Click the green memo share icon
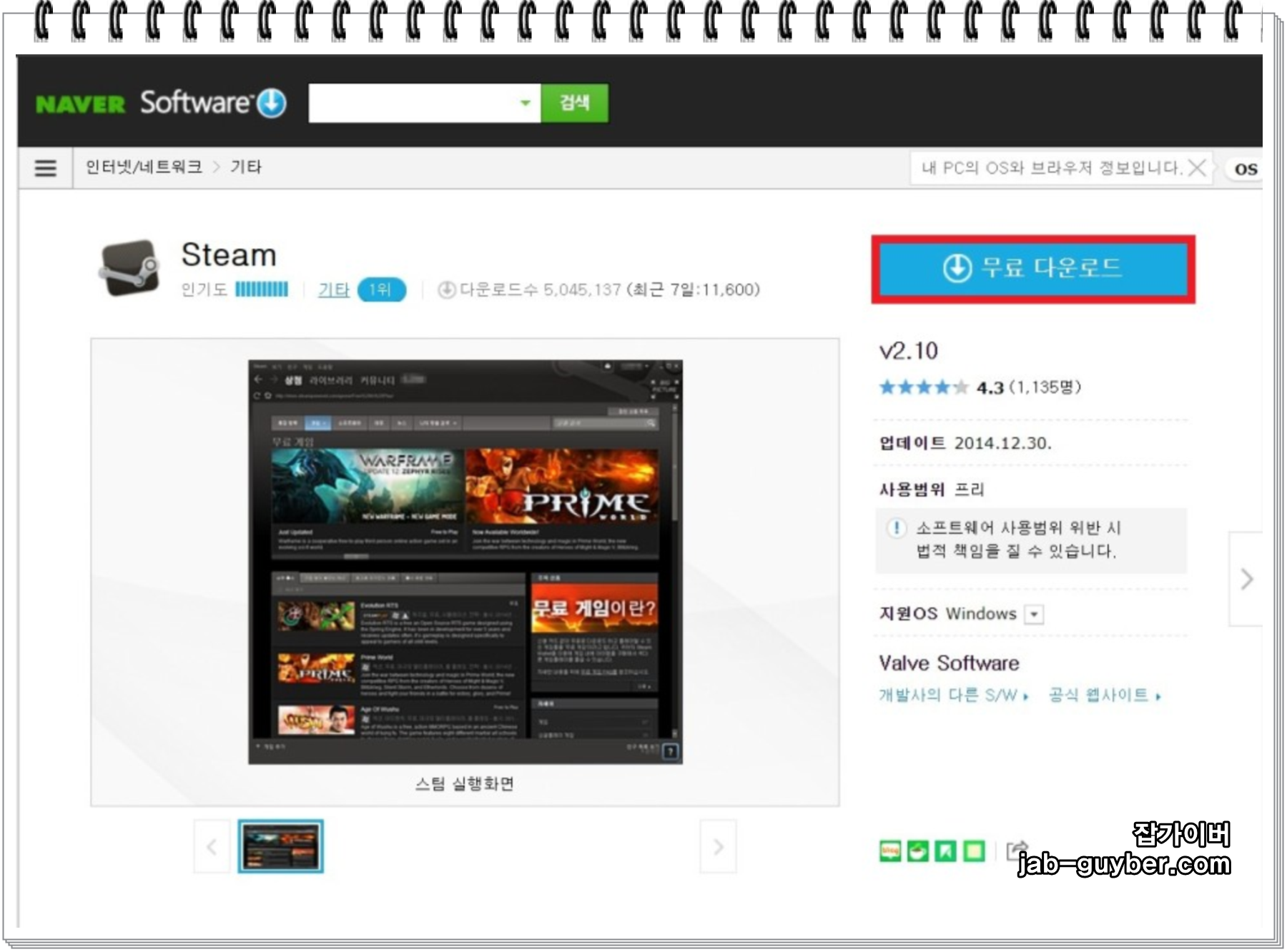The width and height of the screenshot is (1287, 952). (x=974, y=851)
